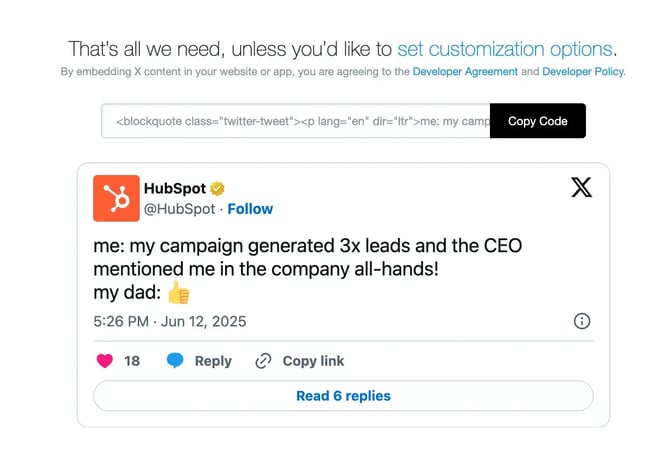Open set customization options link
The width and height of the screenshot is (650, 453).
(x=504, y=48)
